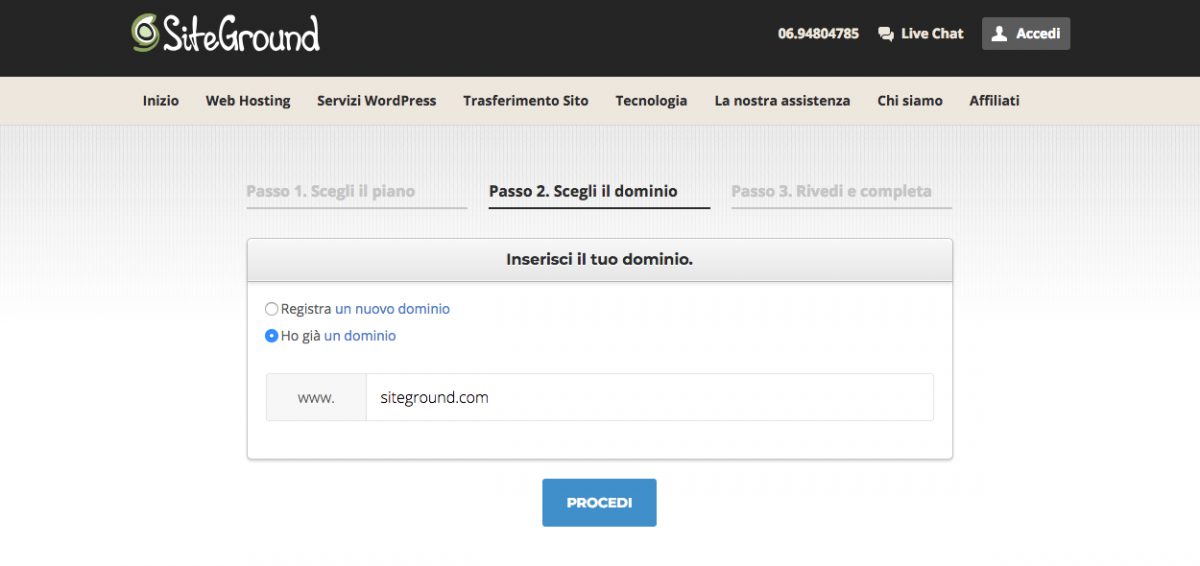Image resolution: width=1200 pixels, height=566 pixels.
Task: Click the Live Chat speech bubble icon
Action: click(x=886, y=34)
